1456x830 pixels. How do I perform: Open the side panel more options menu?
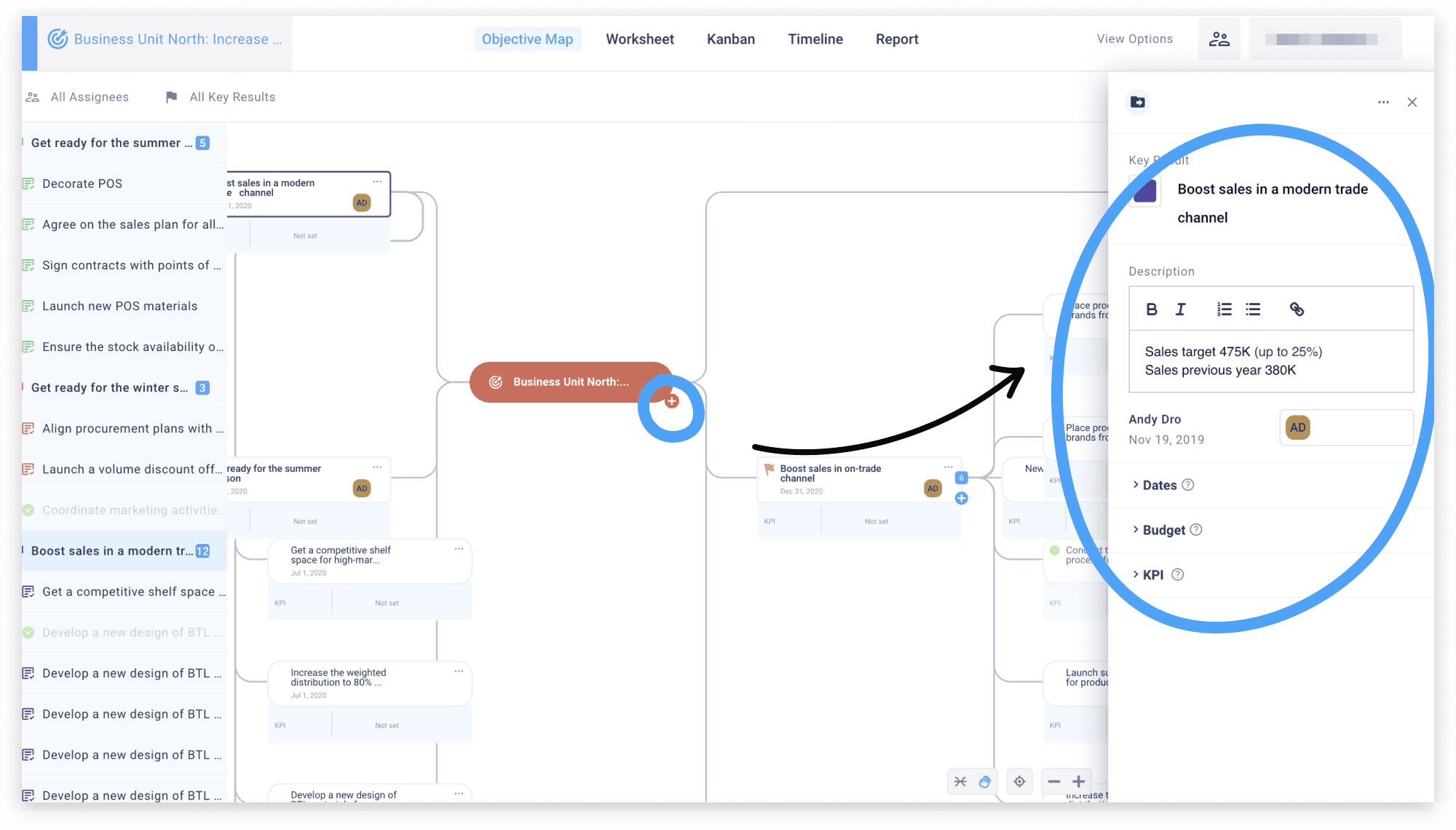click(x=1383, y=102)
